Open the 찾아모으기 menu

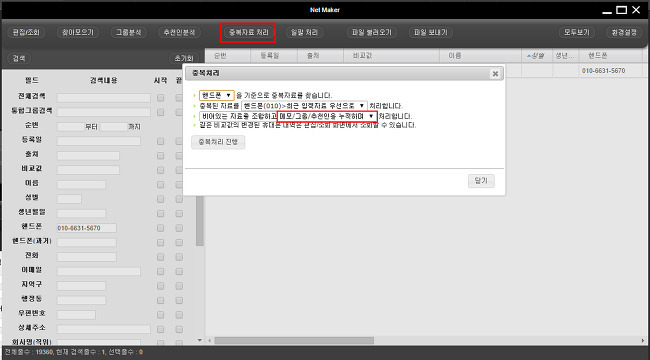pyautogui.click(x=78, y=32)
